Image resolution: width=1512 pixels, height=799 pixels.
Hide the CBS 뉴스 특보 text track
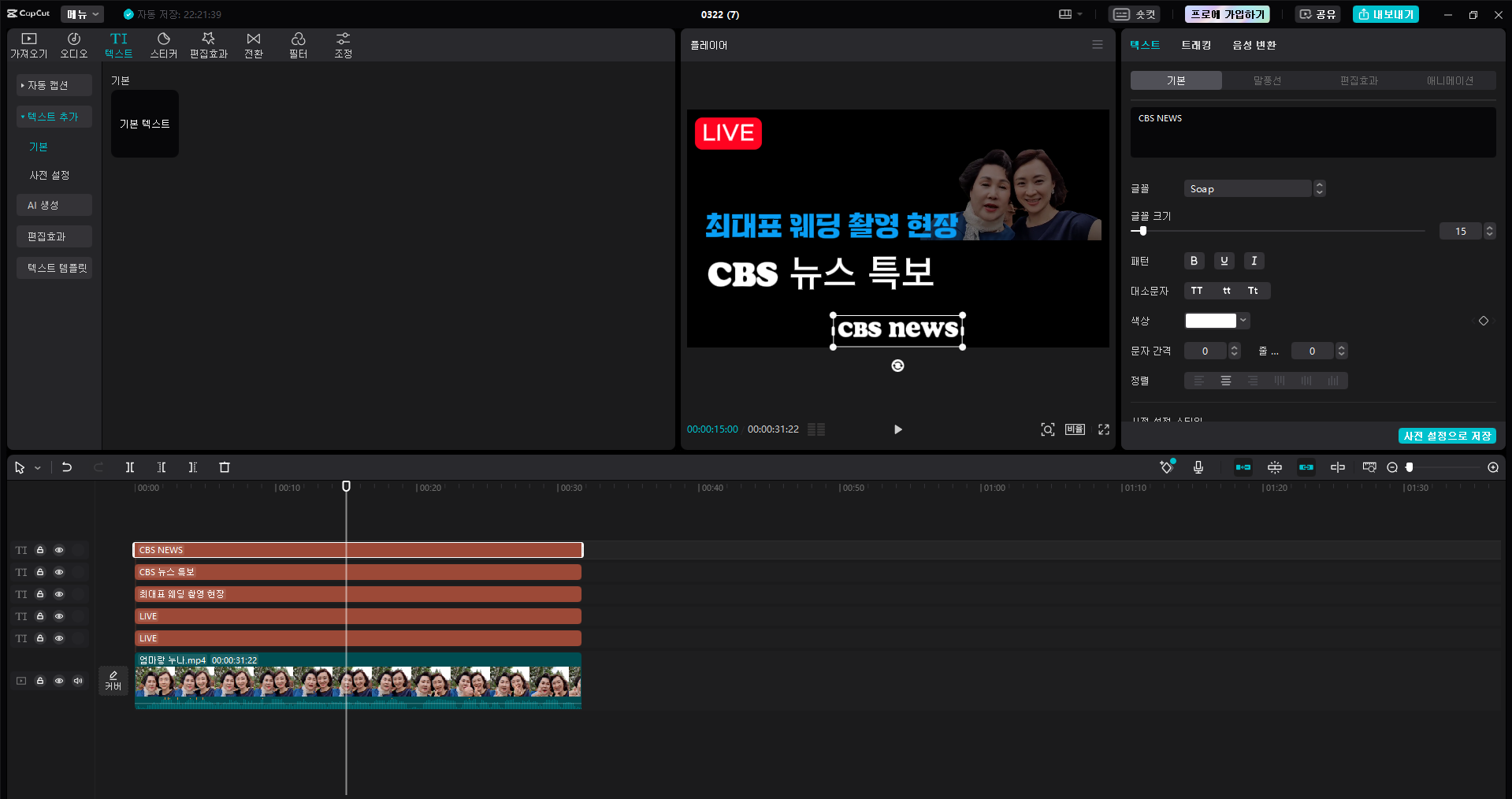(x=59, y=572)
